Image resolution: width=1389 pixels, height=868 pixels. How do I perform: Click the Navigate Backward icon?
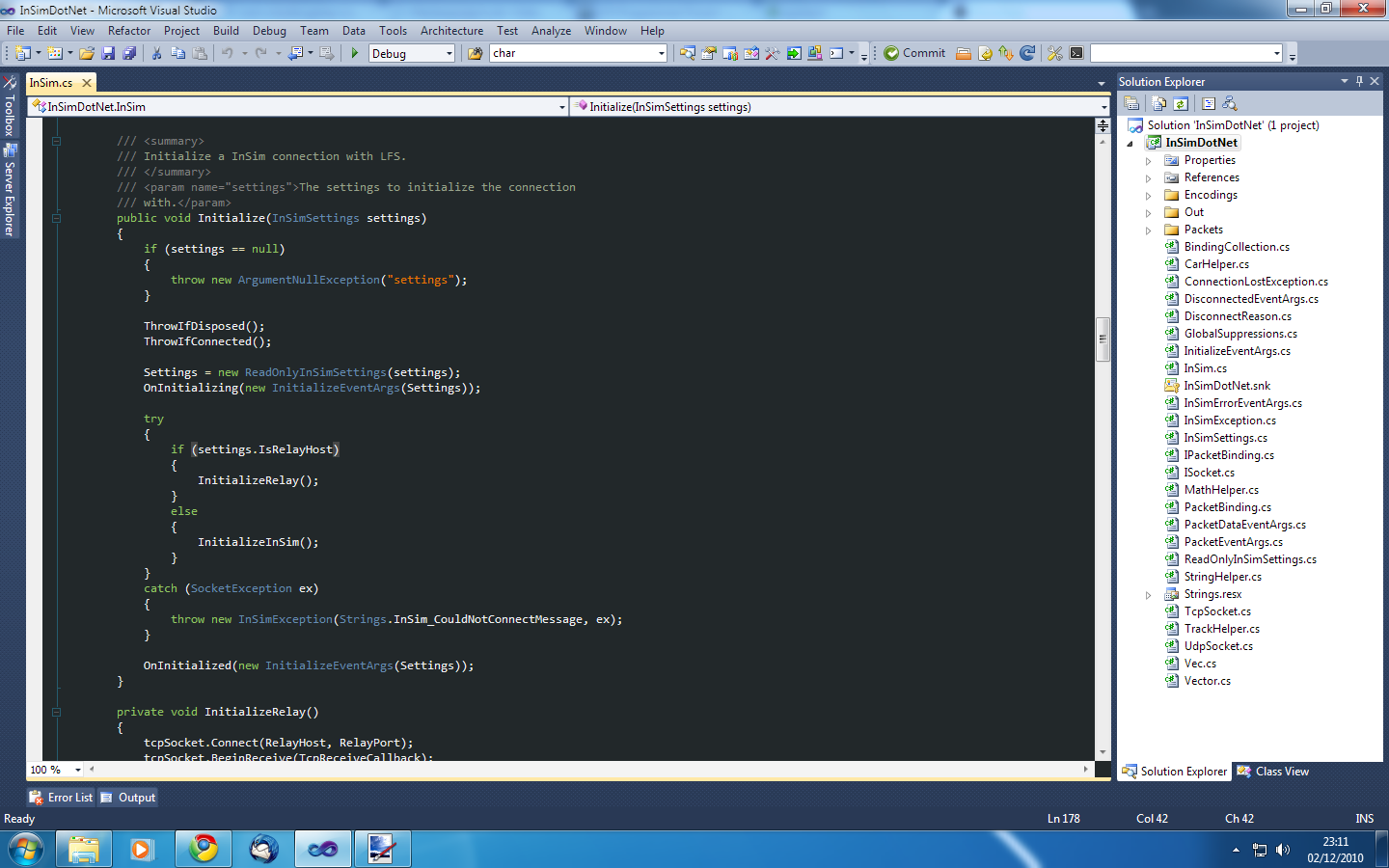point(295,53)
